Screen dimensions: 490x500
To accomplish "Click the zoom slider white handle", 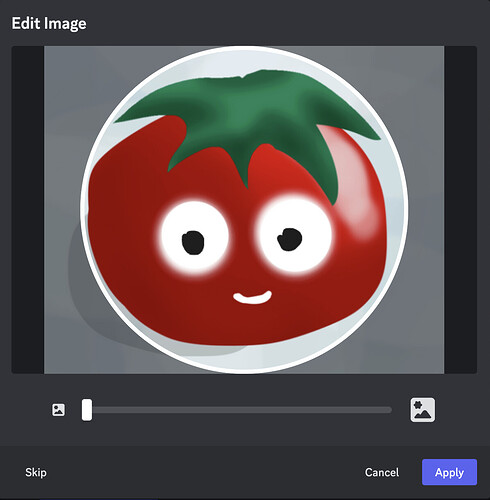I will coord(87,410).
